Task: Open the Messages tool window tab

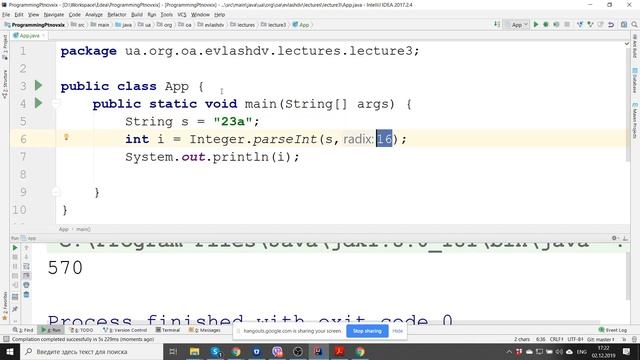Action: (205, 330)
